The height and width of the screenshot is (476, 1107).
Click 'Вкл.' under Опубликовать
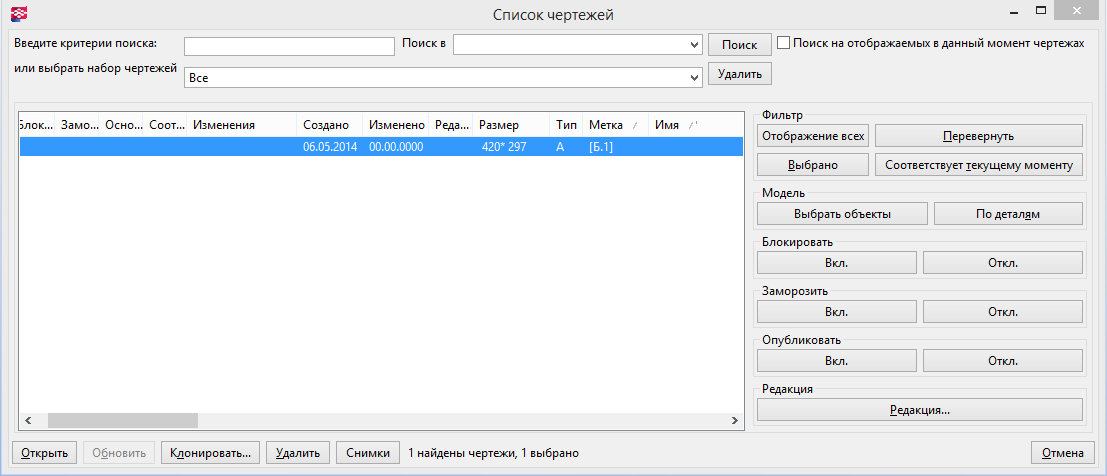(837, 360)
